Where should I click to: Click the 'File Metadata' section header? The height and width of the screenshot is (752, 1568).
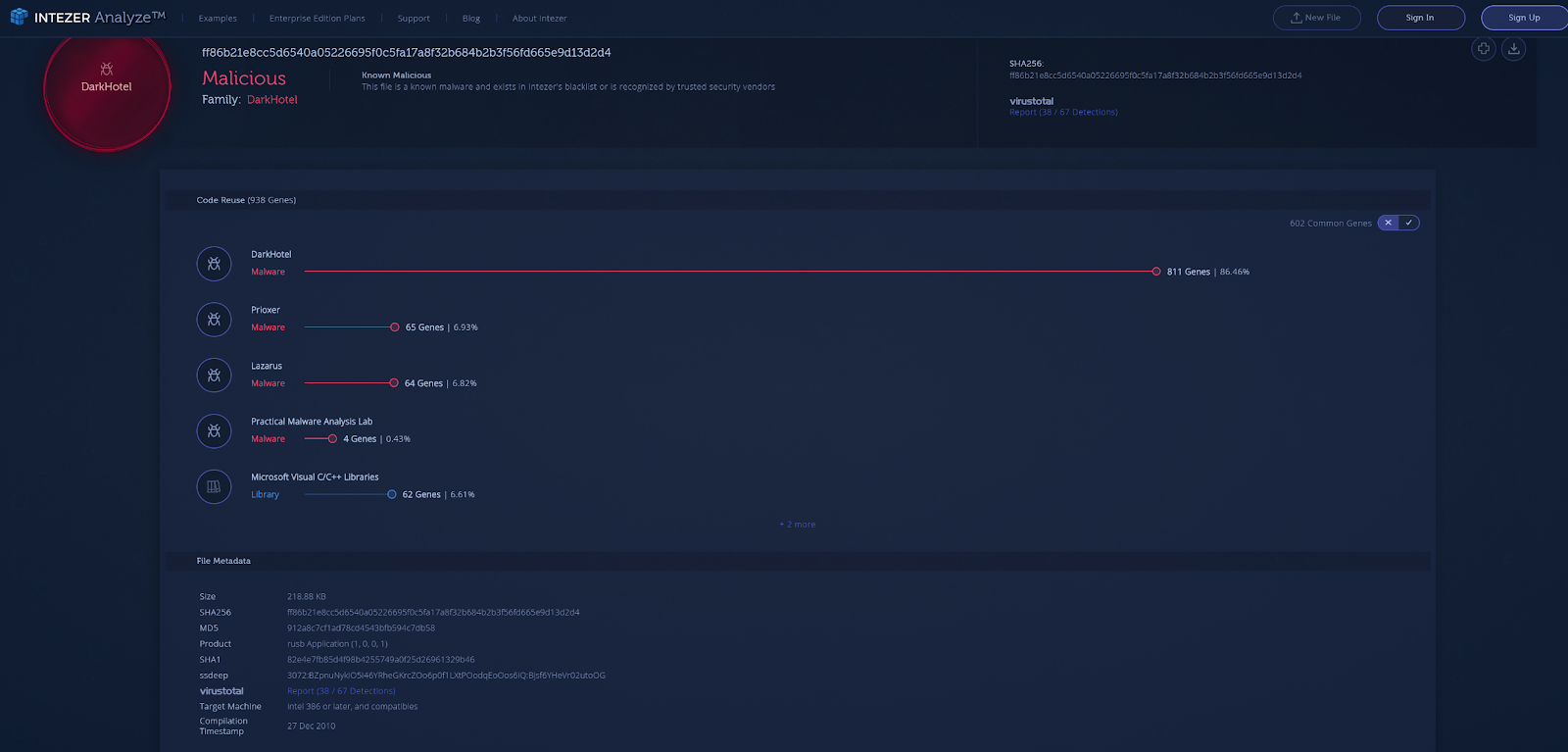point(223,561)
